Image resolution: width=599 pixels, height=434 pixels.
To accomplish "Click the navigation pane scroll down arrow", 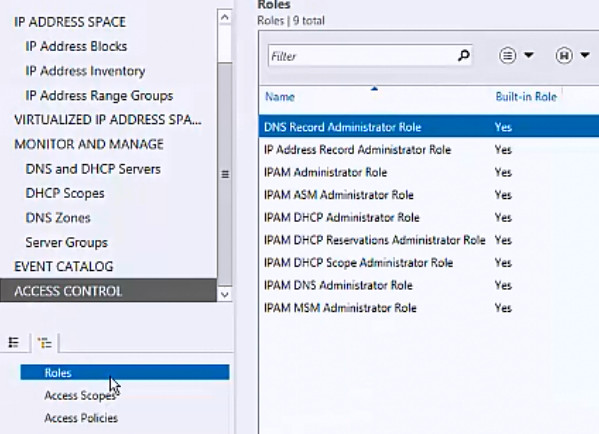I will [225, 294].
